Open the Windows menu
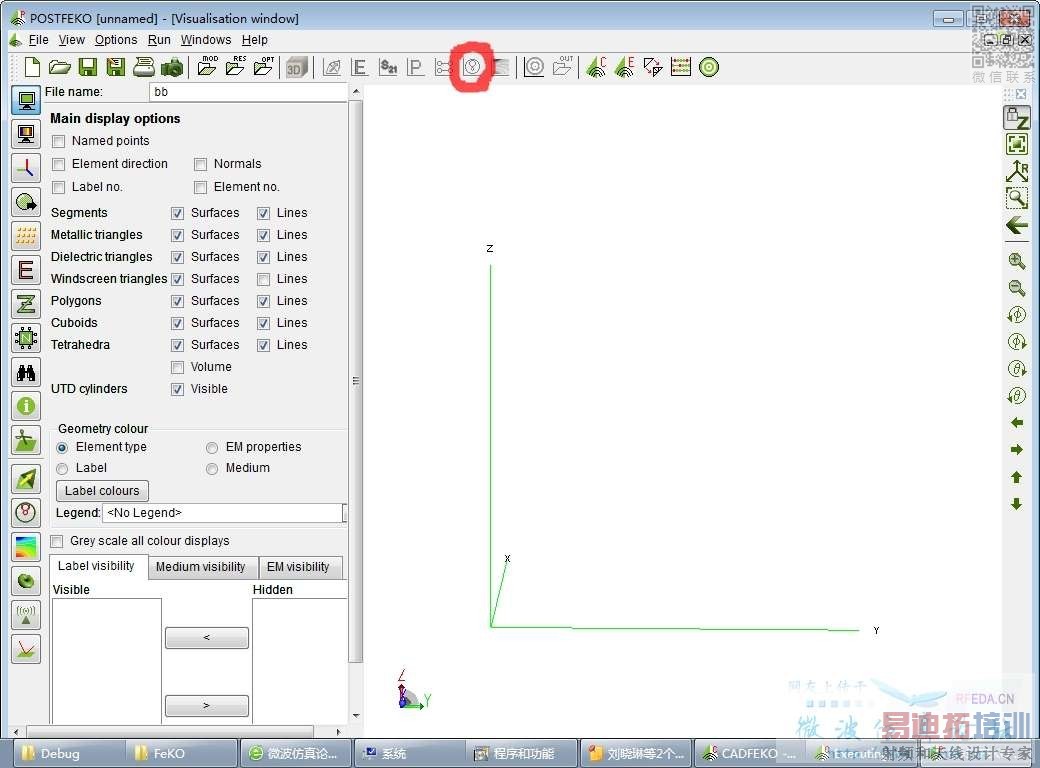 (x=206, y=40)
